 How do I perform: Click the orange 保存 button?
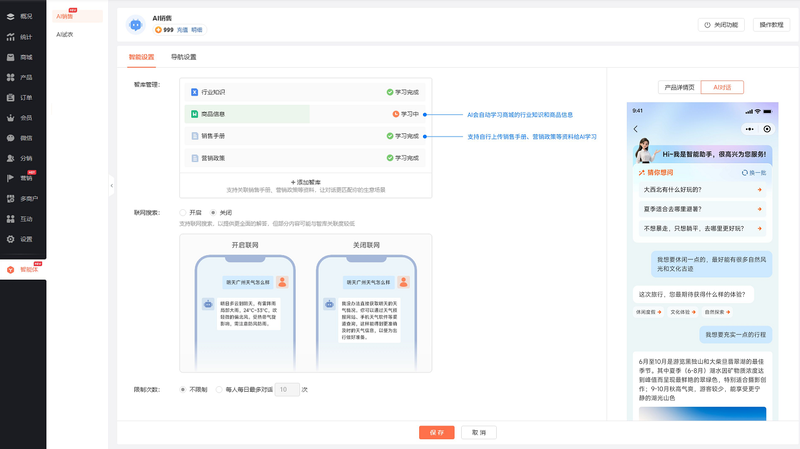tap(436, 432)
